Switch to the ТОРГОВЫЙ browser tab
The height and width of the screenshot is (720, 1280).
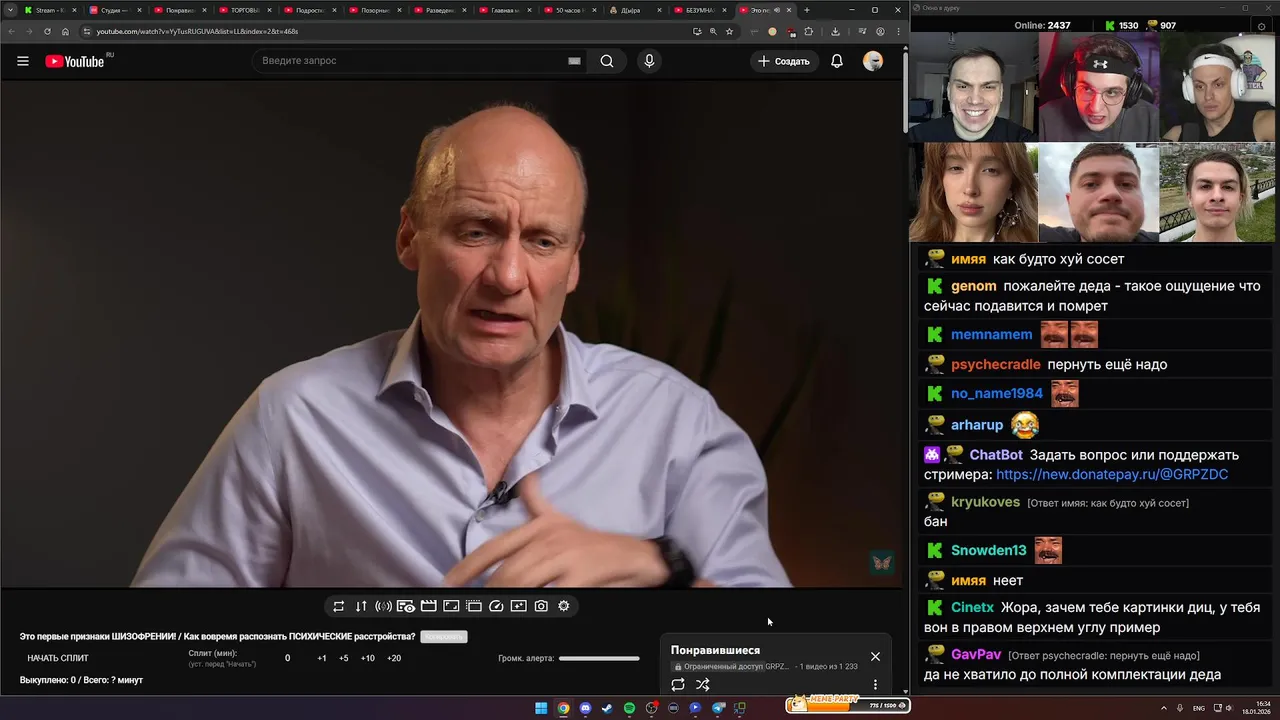245,10
